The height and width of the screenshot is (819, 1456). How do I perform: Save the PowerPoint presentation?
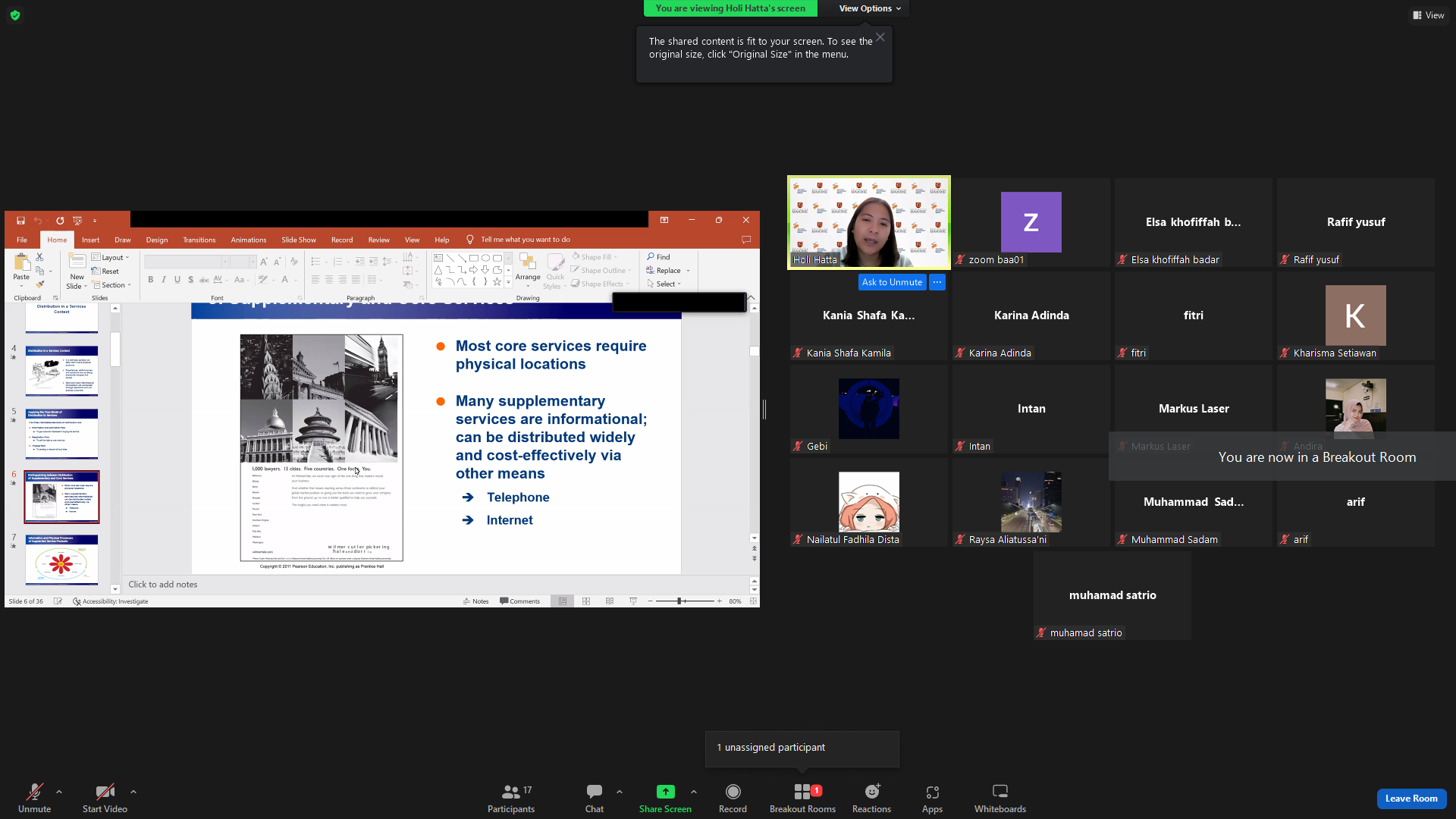[20, 221]
